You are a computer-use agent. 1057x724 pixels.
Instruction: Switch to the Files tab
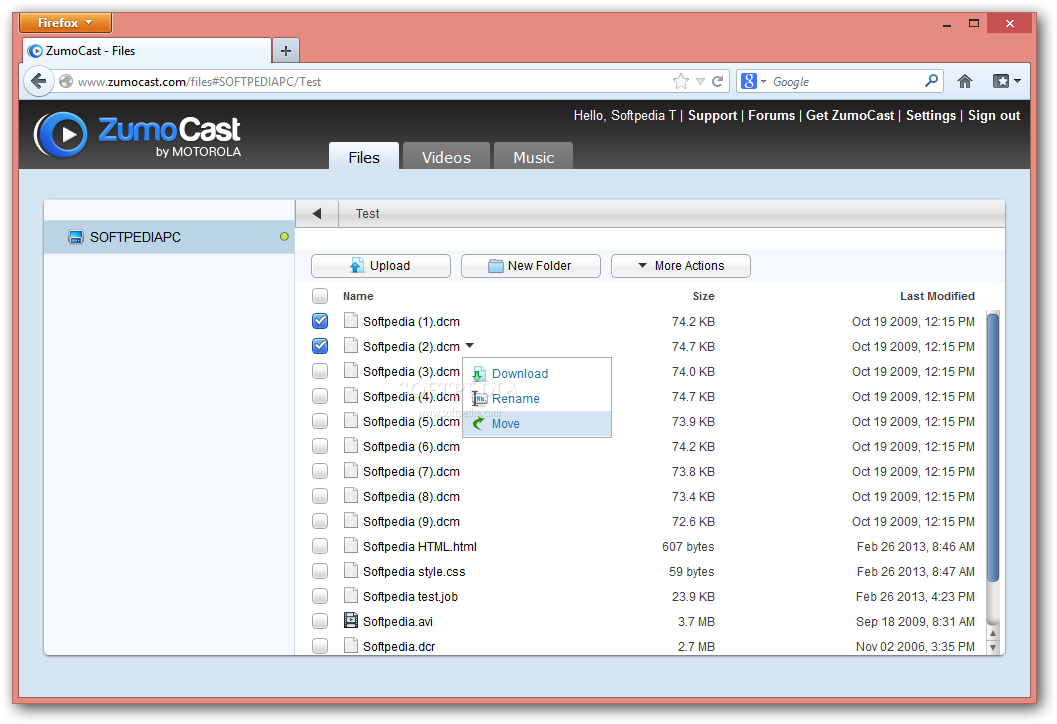pos(364,156)
